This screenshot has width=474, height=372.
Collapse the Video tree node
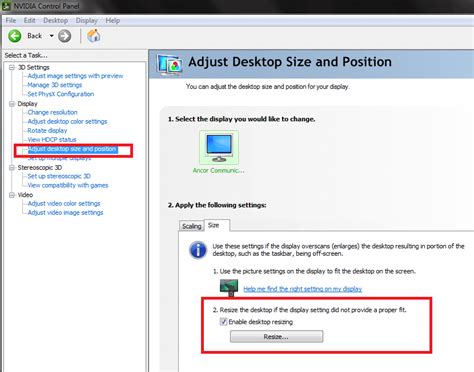[x=12, y=195]
